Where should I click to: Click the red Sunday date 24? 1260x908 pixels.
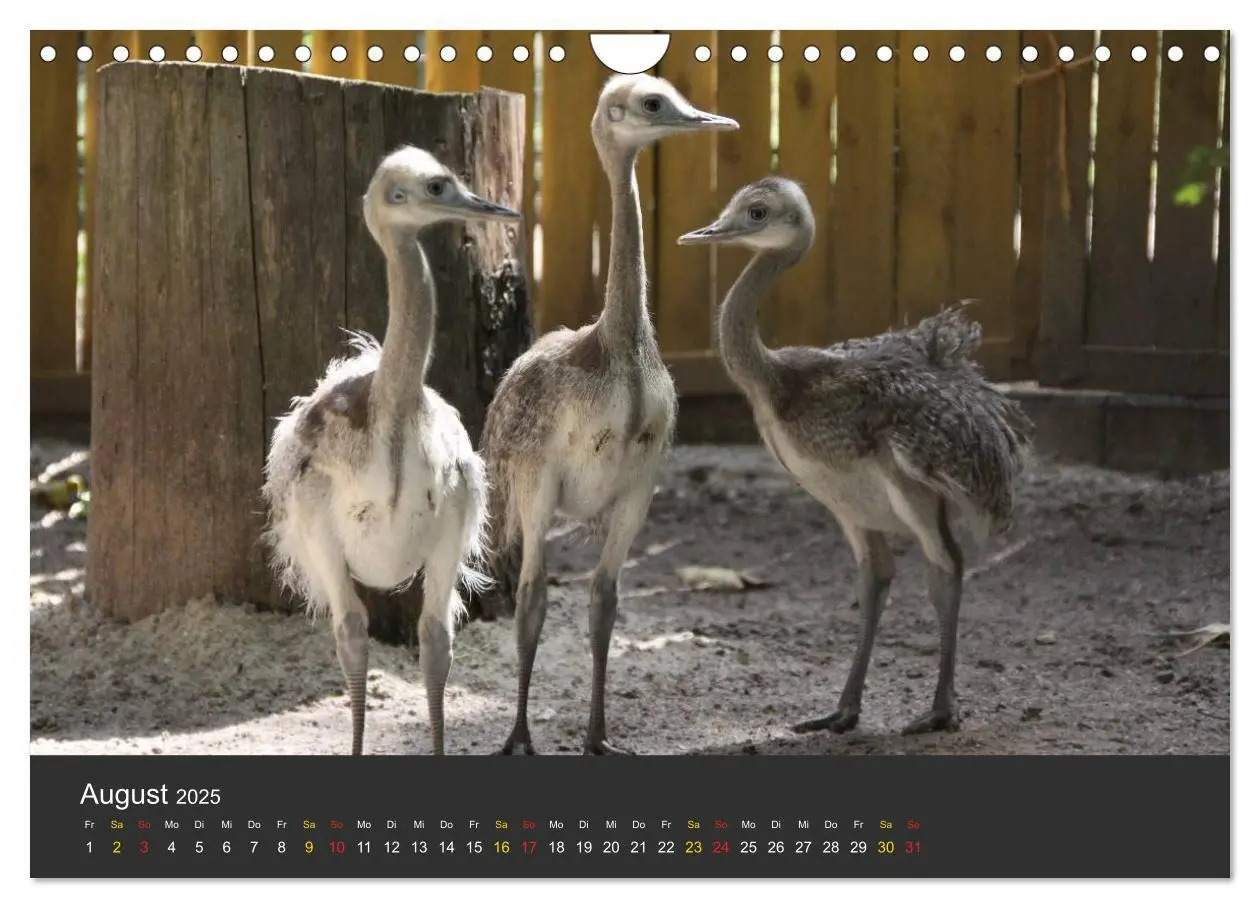[721, 847]
